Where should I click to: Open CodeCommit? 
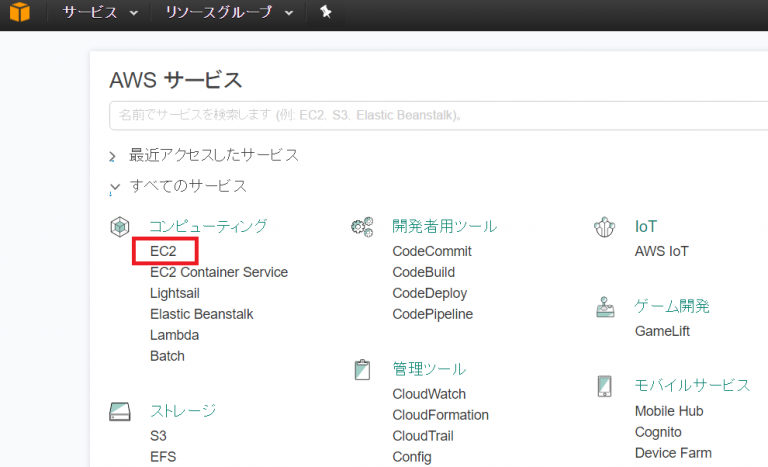(x=432, y=251)
